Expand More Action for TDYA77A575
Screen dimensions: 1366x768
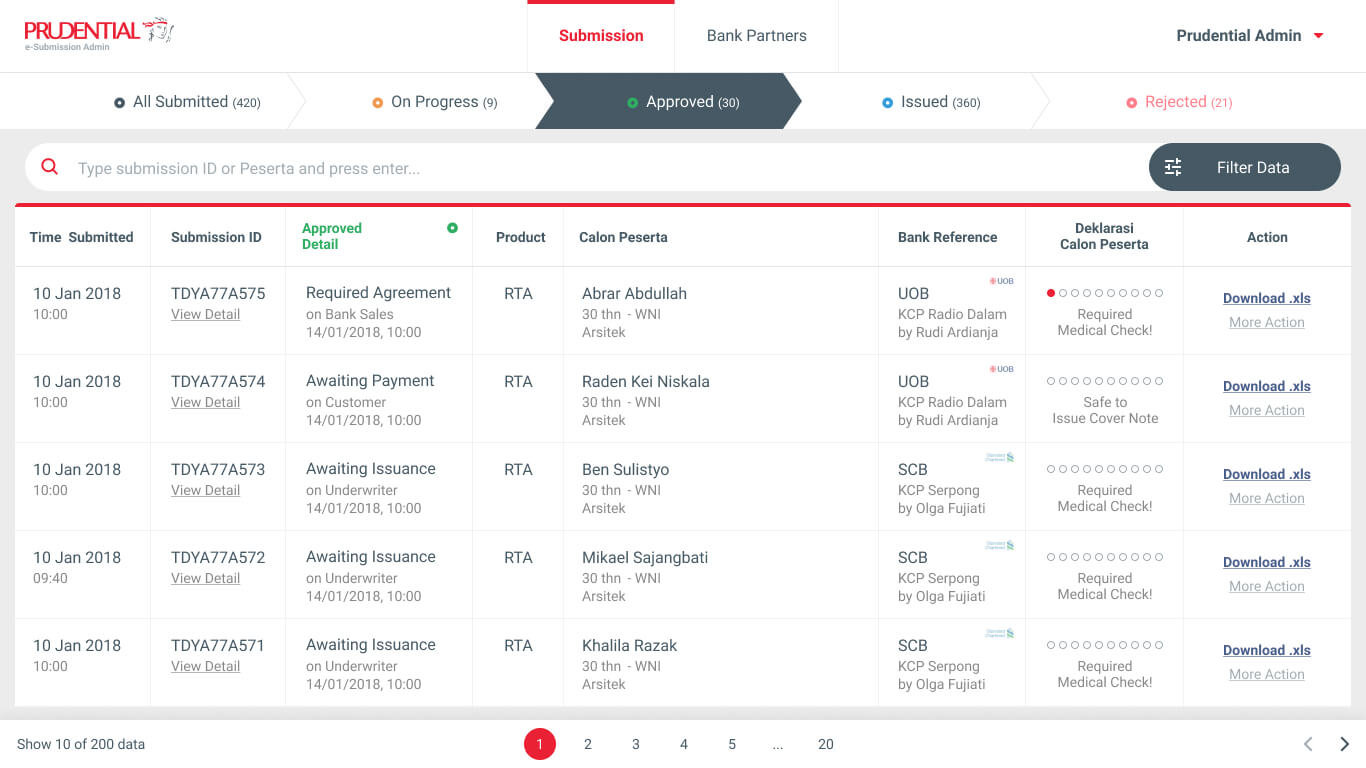coord(1266,323)
